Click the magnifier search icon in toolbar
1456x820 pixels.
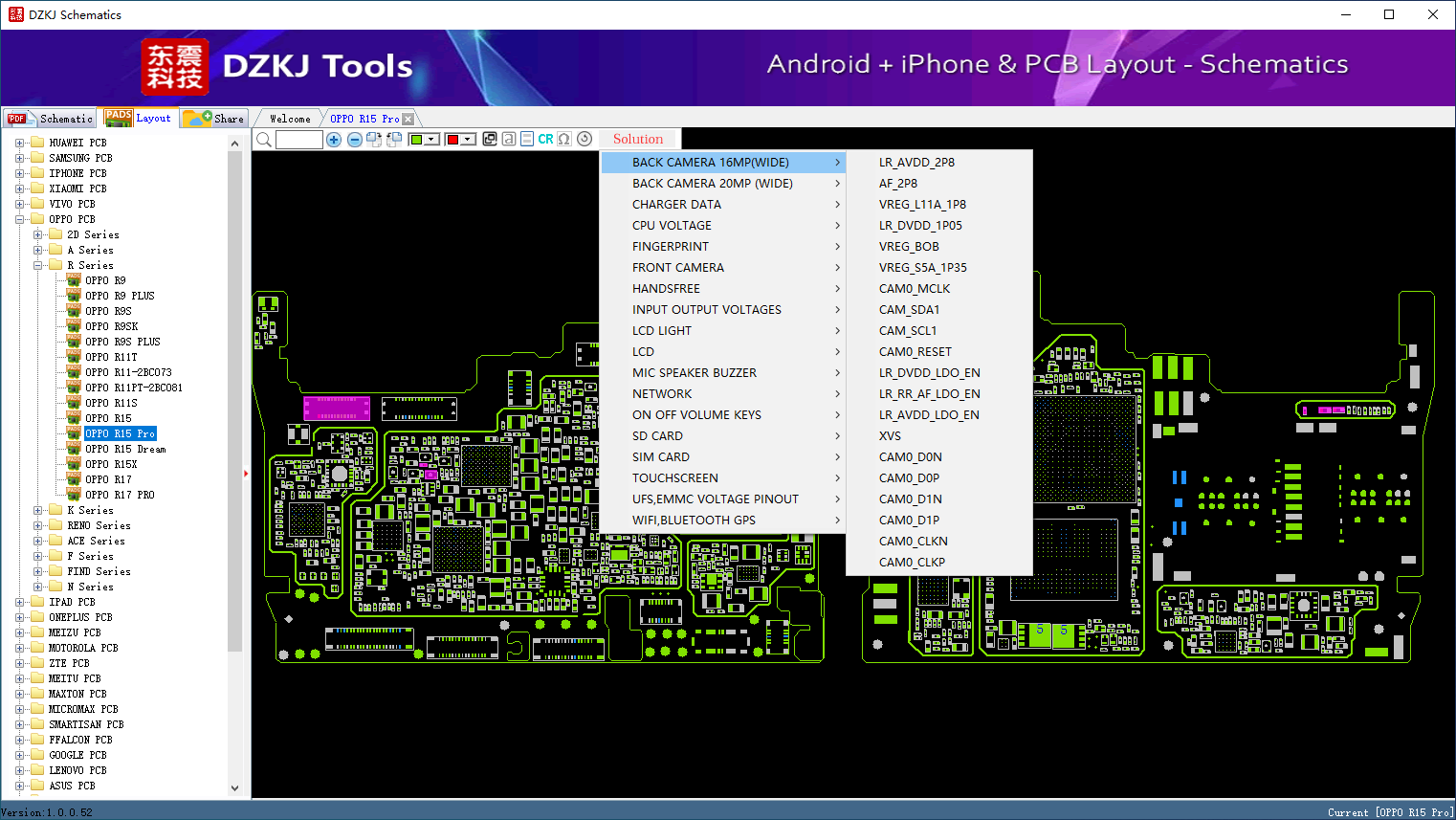pyautogui.click(x=264, y=140)
